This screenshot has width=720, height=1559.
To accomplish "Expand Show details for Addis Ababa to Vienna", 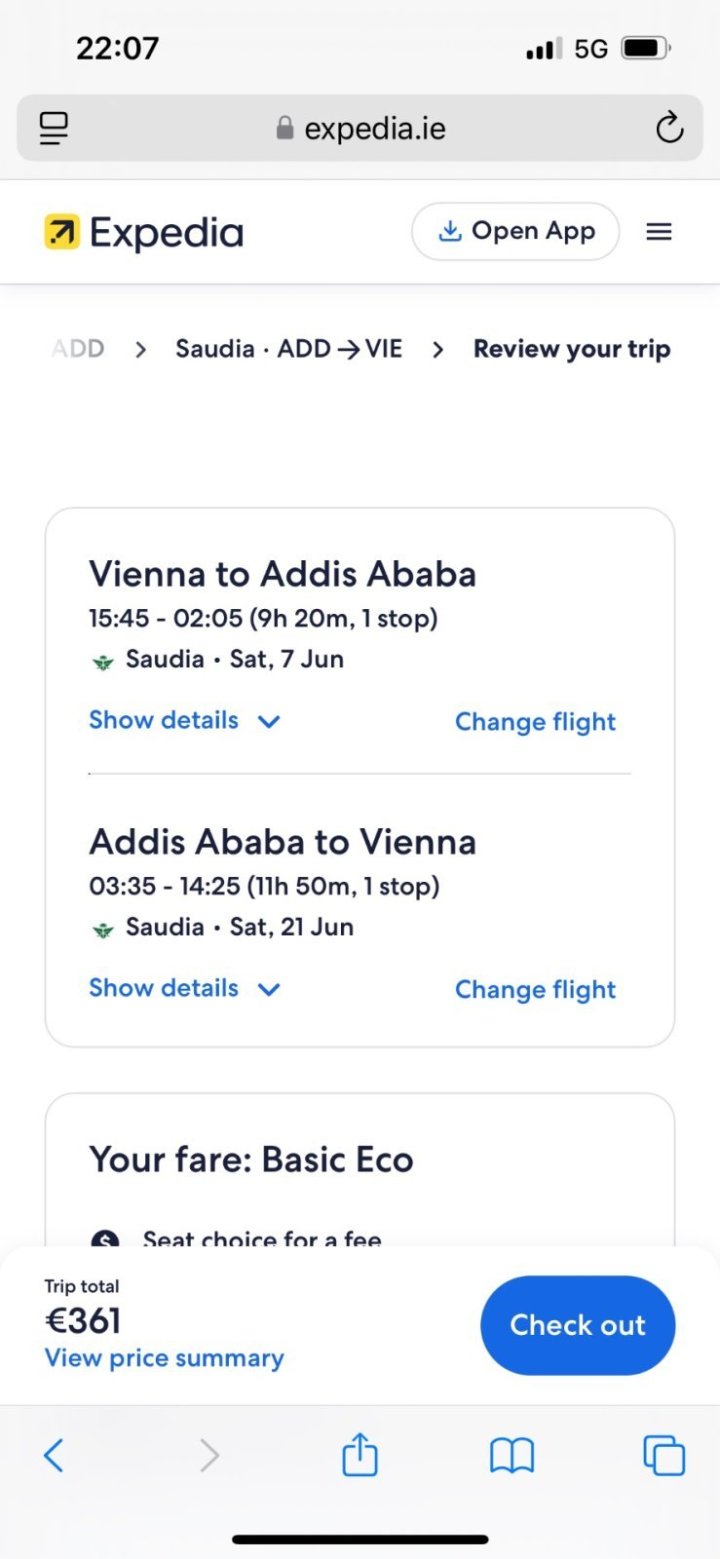I will pyautogui.click(x=184, y=989).
